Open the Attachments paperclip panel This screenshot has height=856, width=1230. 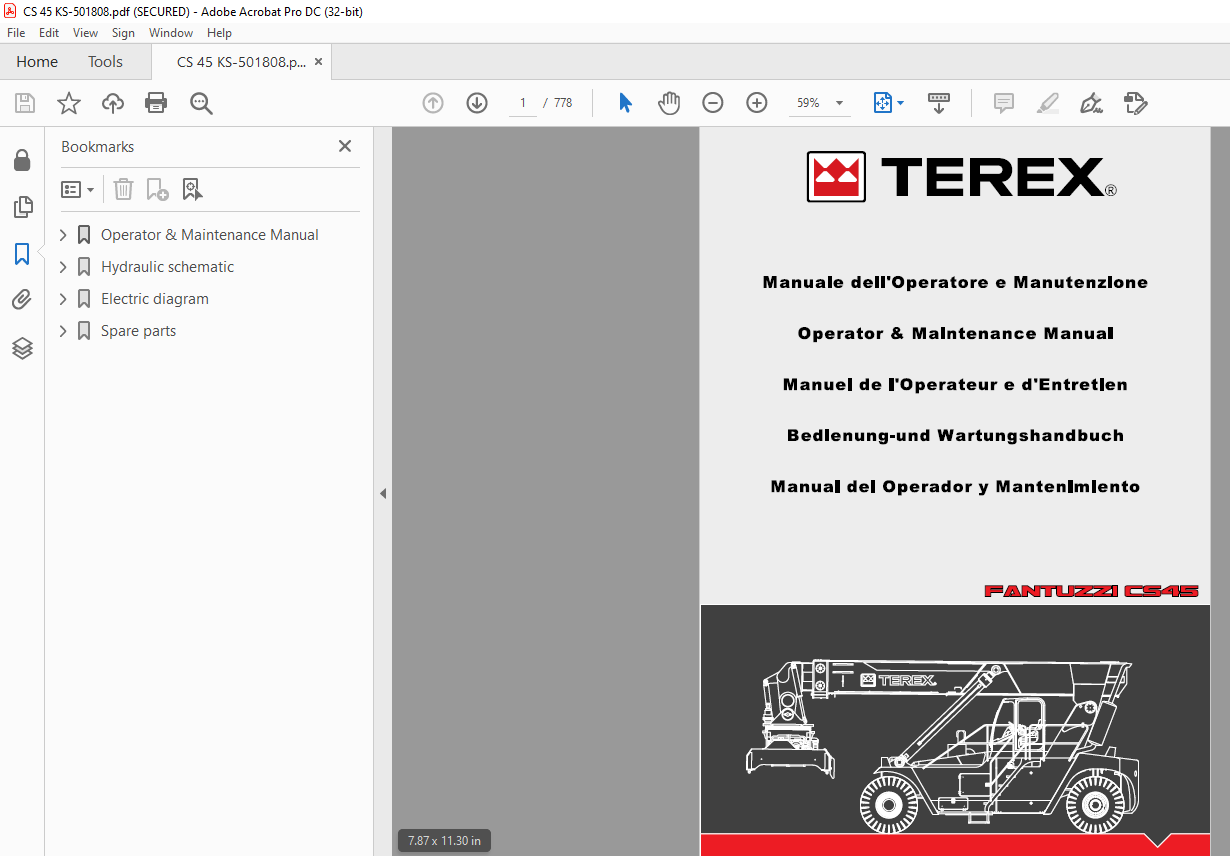click(x=22, y=300)
